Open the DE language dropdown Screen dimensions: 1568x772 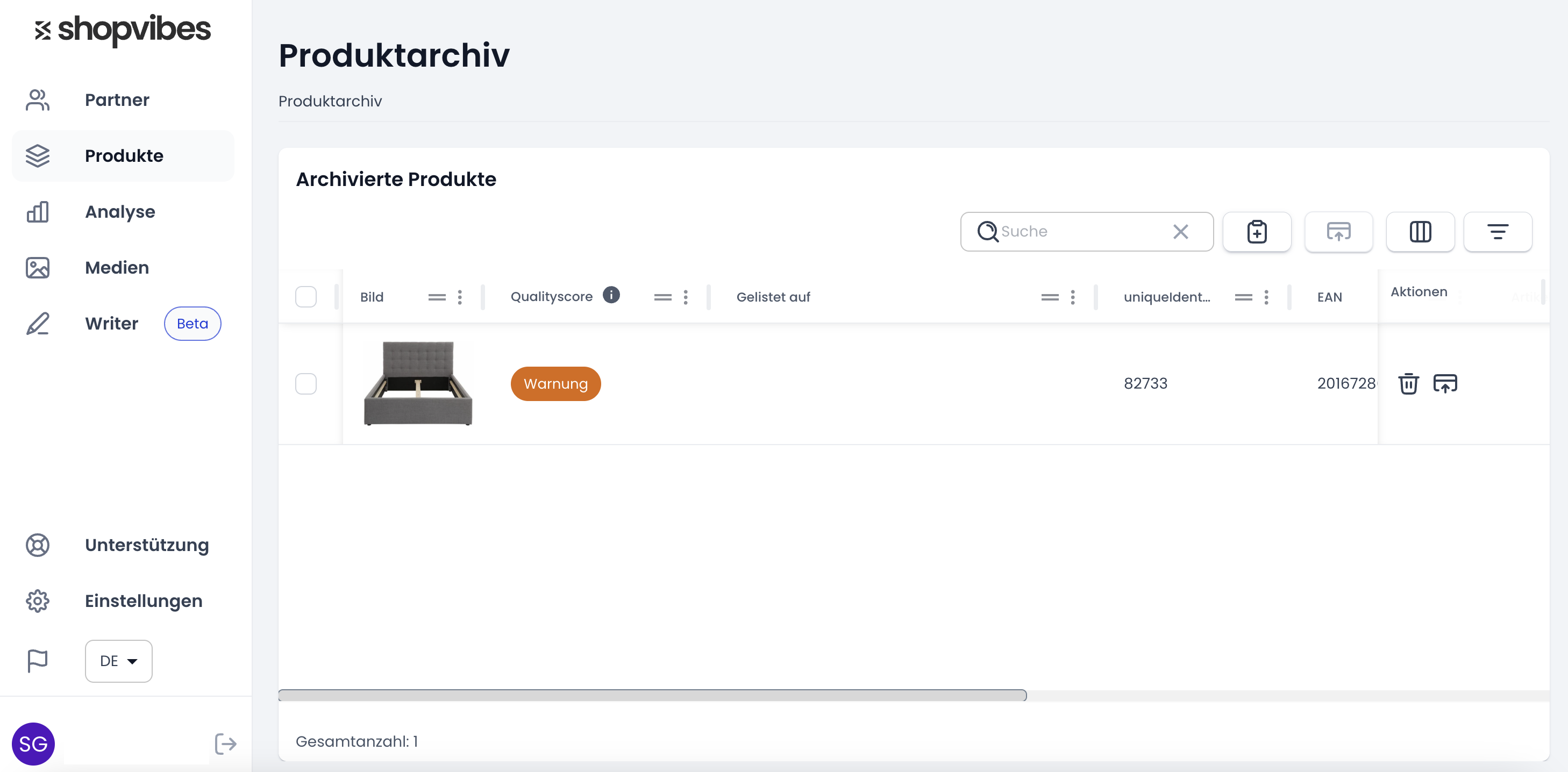tap(119, 661)
